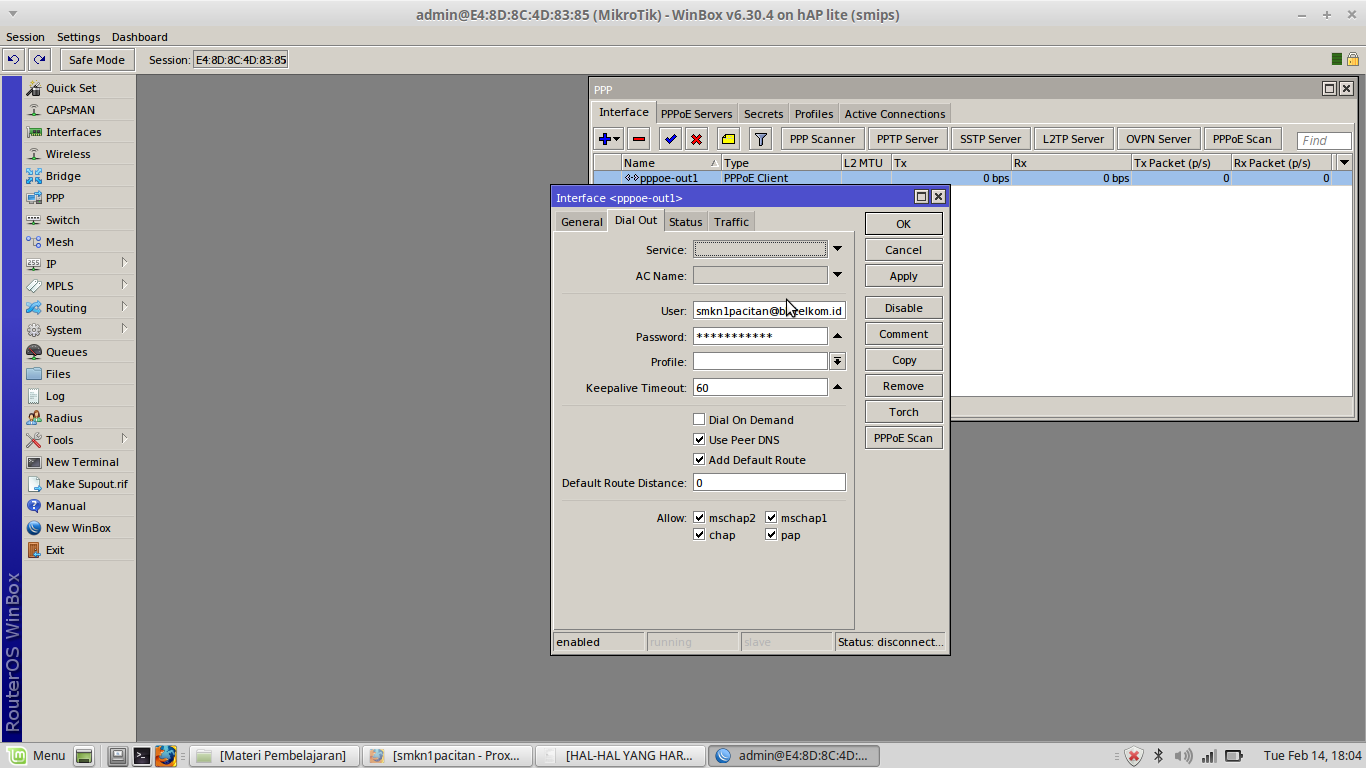Open the terminal launcher in the taskbar
The width and height of the screenshot is (1366, 768).
coord(142,756)
